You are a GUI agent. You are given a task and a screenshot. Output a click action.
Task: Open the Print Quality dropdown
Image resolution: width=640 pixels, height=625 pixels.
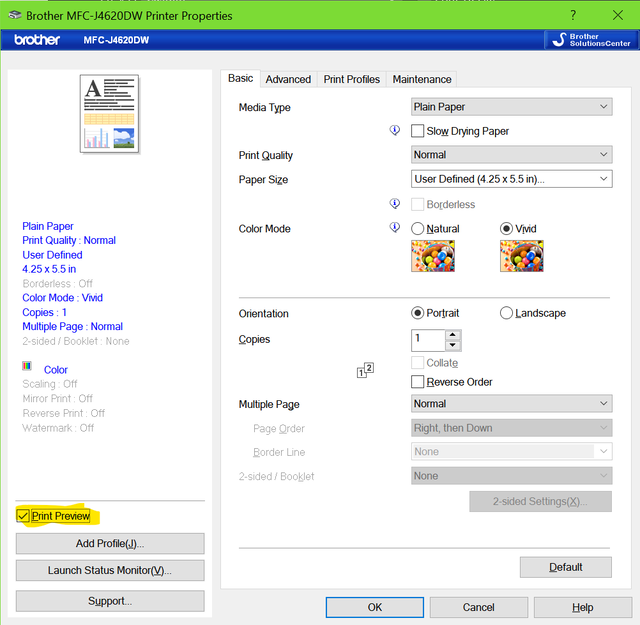click(511, 155)
